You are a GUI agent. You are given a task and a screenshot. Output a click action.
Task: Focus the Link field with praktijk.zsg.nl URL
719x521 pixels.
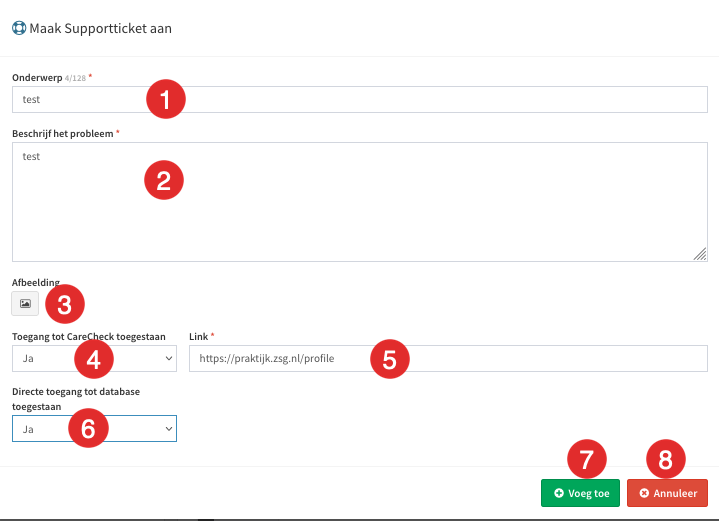click(448, 359)
